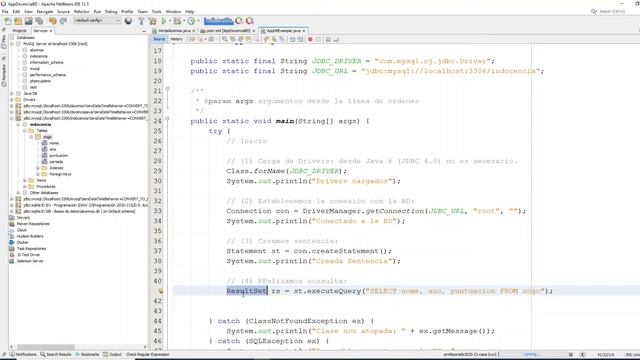The width and height of the screenshot is (640, 360).
Task: Expand the Procedures folder node
Action: click(x=25, y=187)
